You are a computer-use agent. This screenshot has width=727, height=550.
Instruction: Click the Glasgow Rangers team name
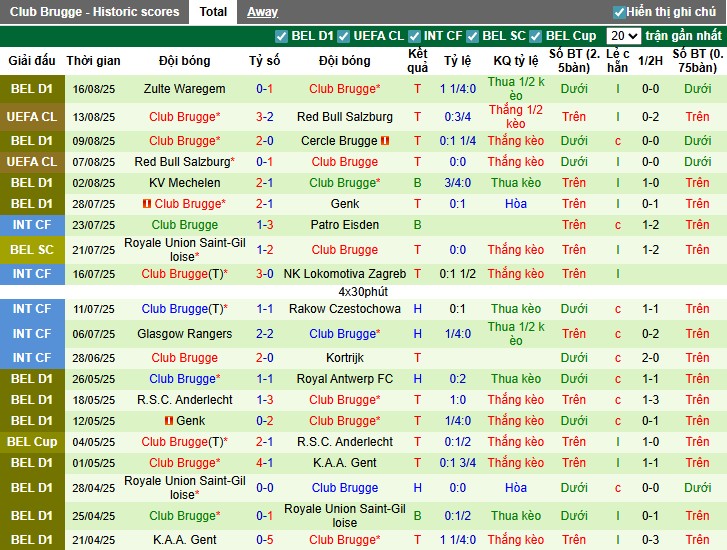click(x=184, y=334)
